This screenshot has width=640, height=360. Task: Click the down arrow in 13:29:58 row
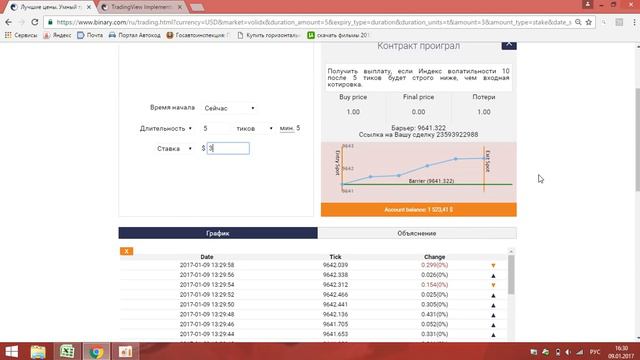click(x=493, y=265)
